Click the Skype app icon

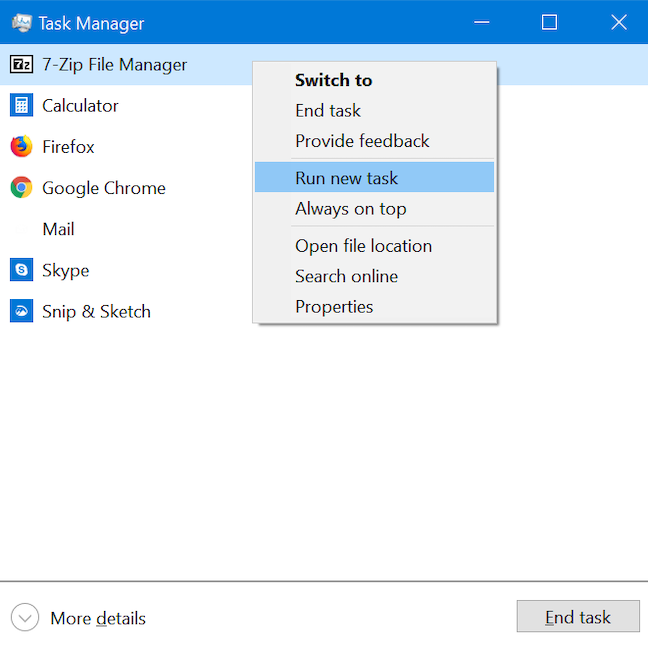click(21, 270)
